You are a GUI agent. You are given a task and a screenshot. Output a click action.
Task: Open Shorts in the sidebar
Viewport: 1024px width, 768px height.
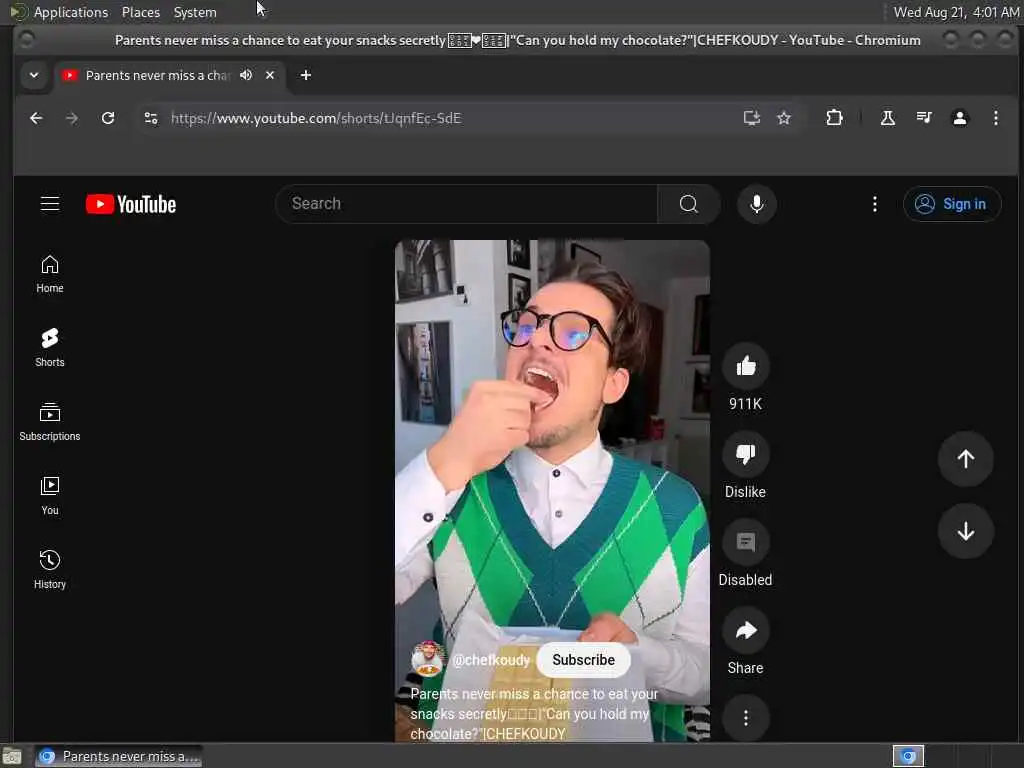point(50,347)
